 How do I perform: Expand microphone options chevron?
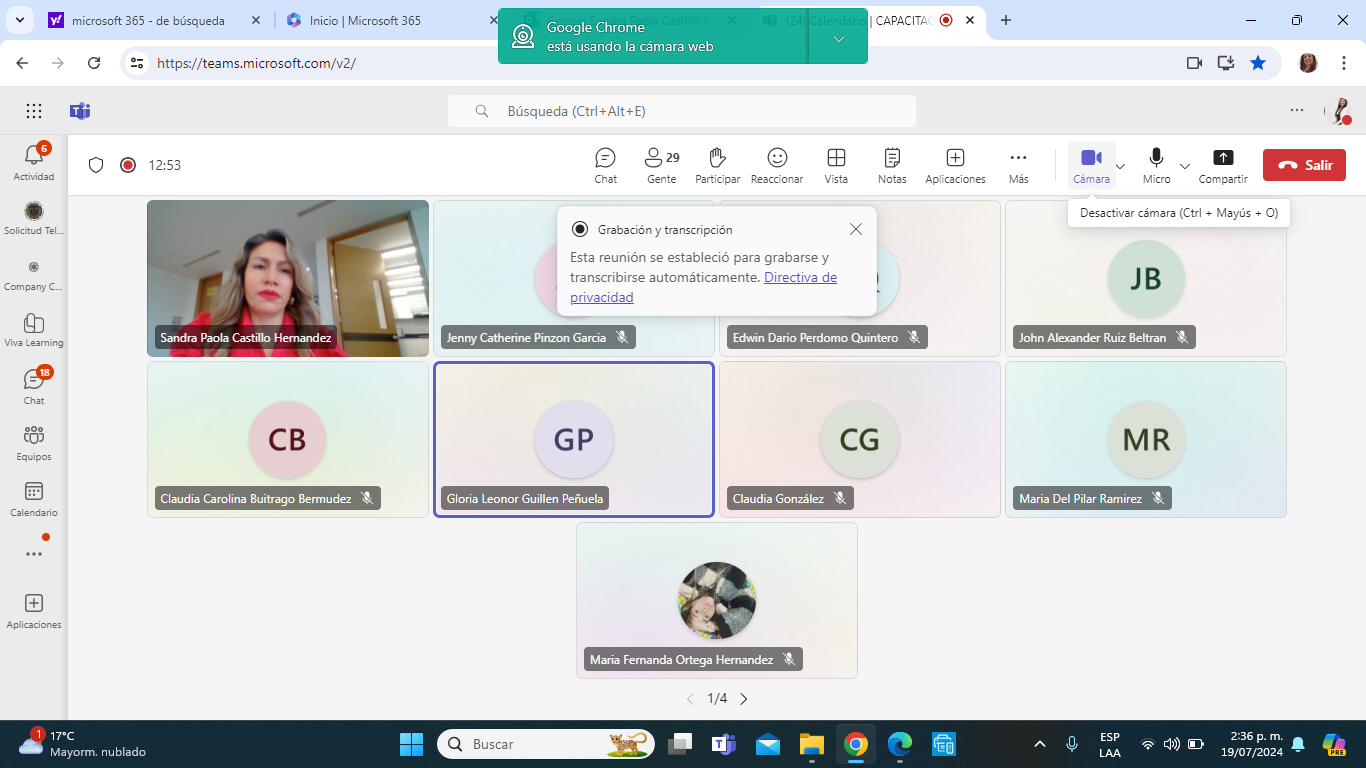(1185, 166)
